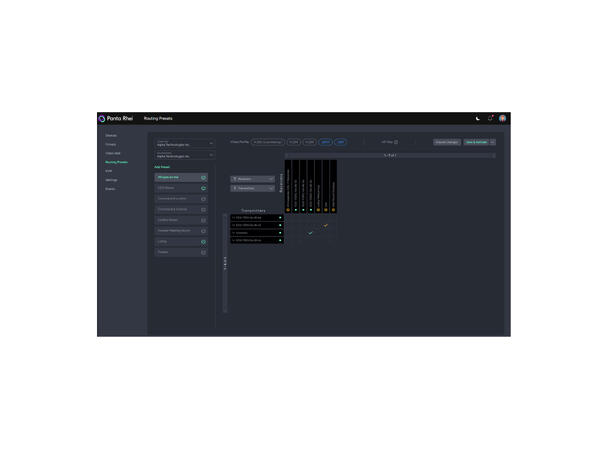Click the orange status icon under the first receiver column

289,210
